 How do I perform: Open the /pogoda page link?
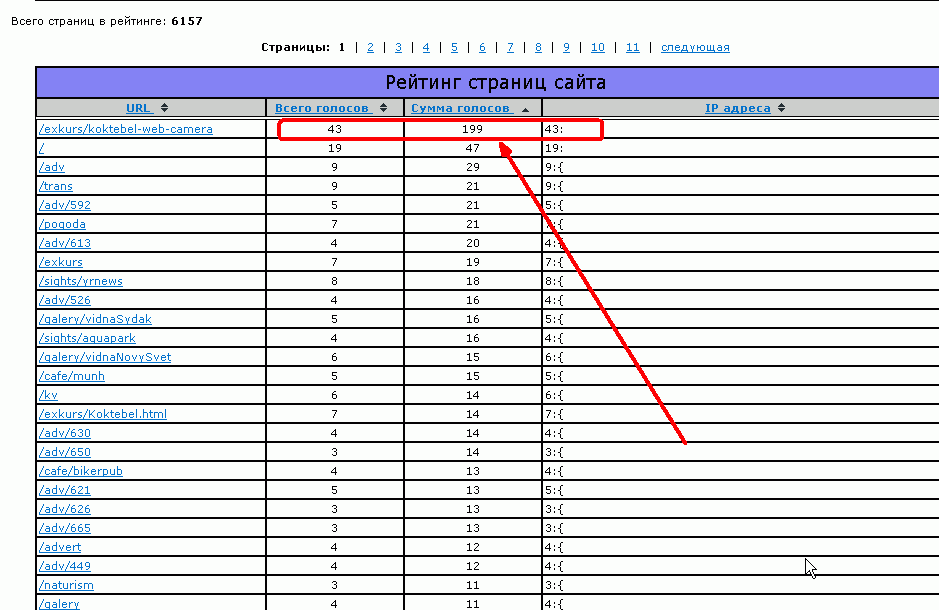[x=62, y=224]
